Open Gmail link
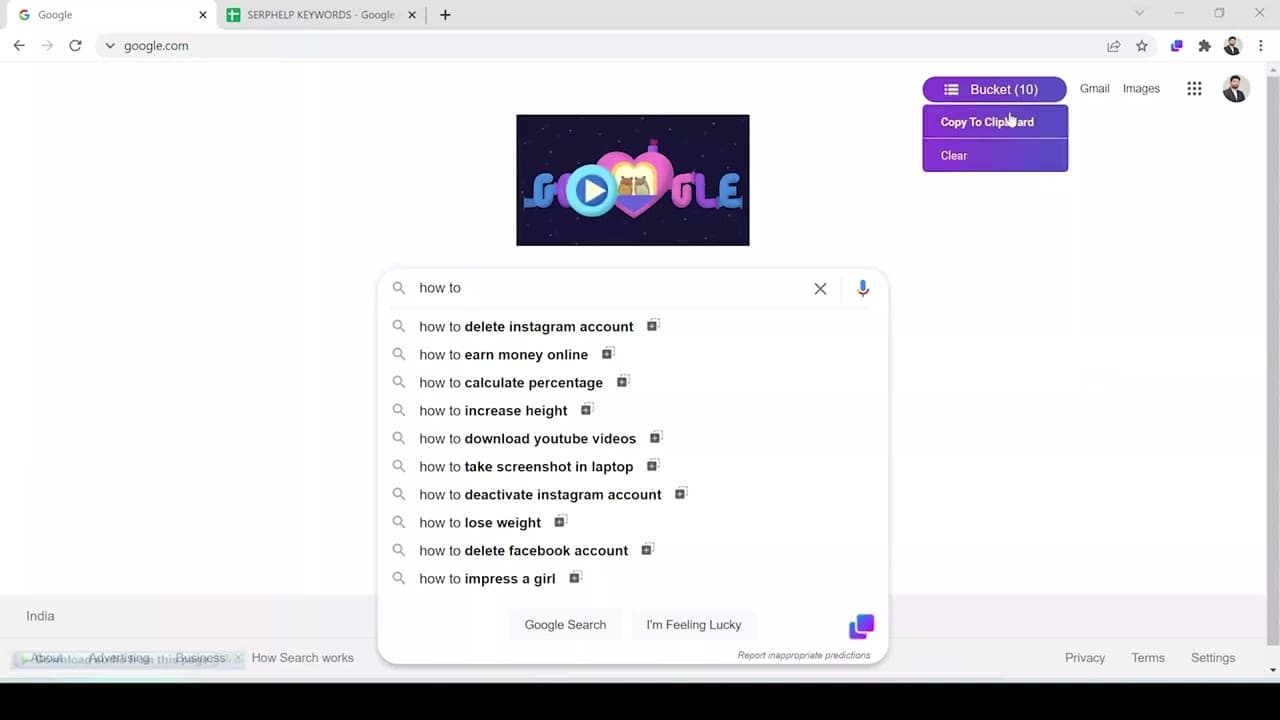 click(x=1094, y=89)
